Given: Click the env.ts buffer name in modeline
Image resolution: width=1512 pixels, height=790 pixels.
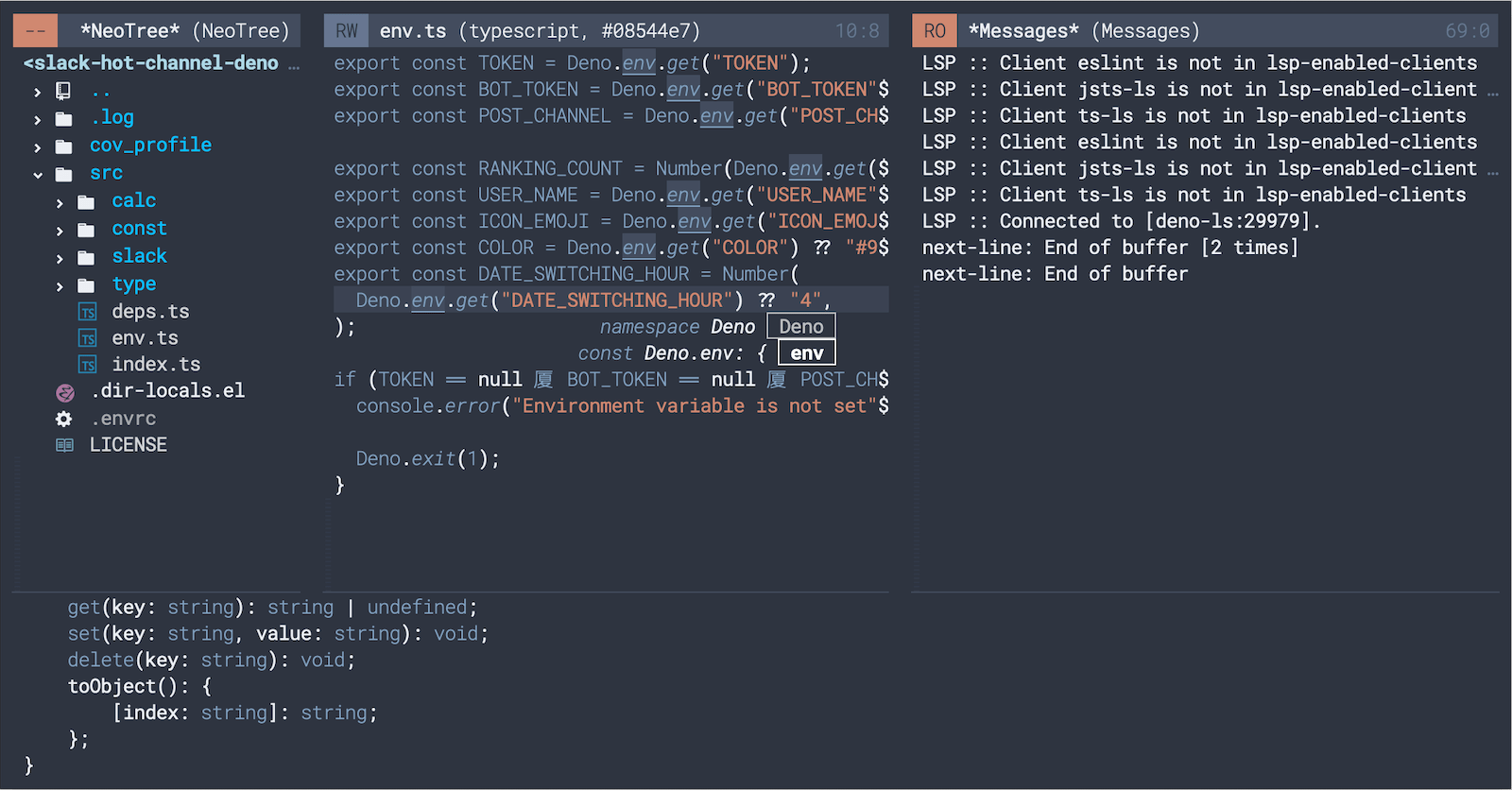Looking at the screenshot, I should [413, 31].
